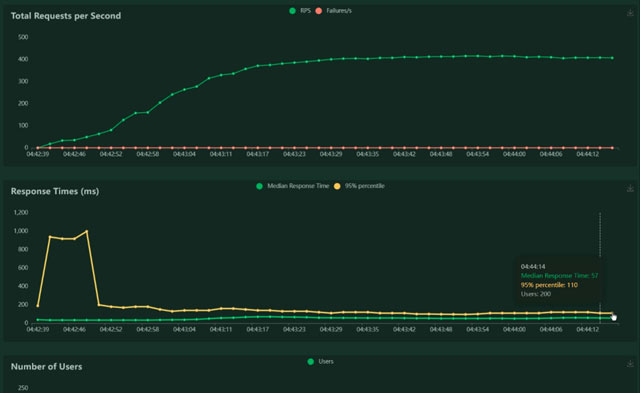
Task: Click the "Response Times (ms)" chart title
Action: [x=55, y=191]
